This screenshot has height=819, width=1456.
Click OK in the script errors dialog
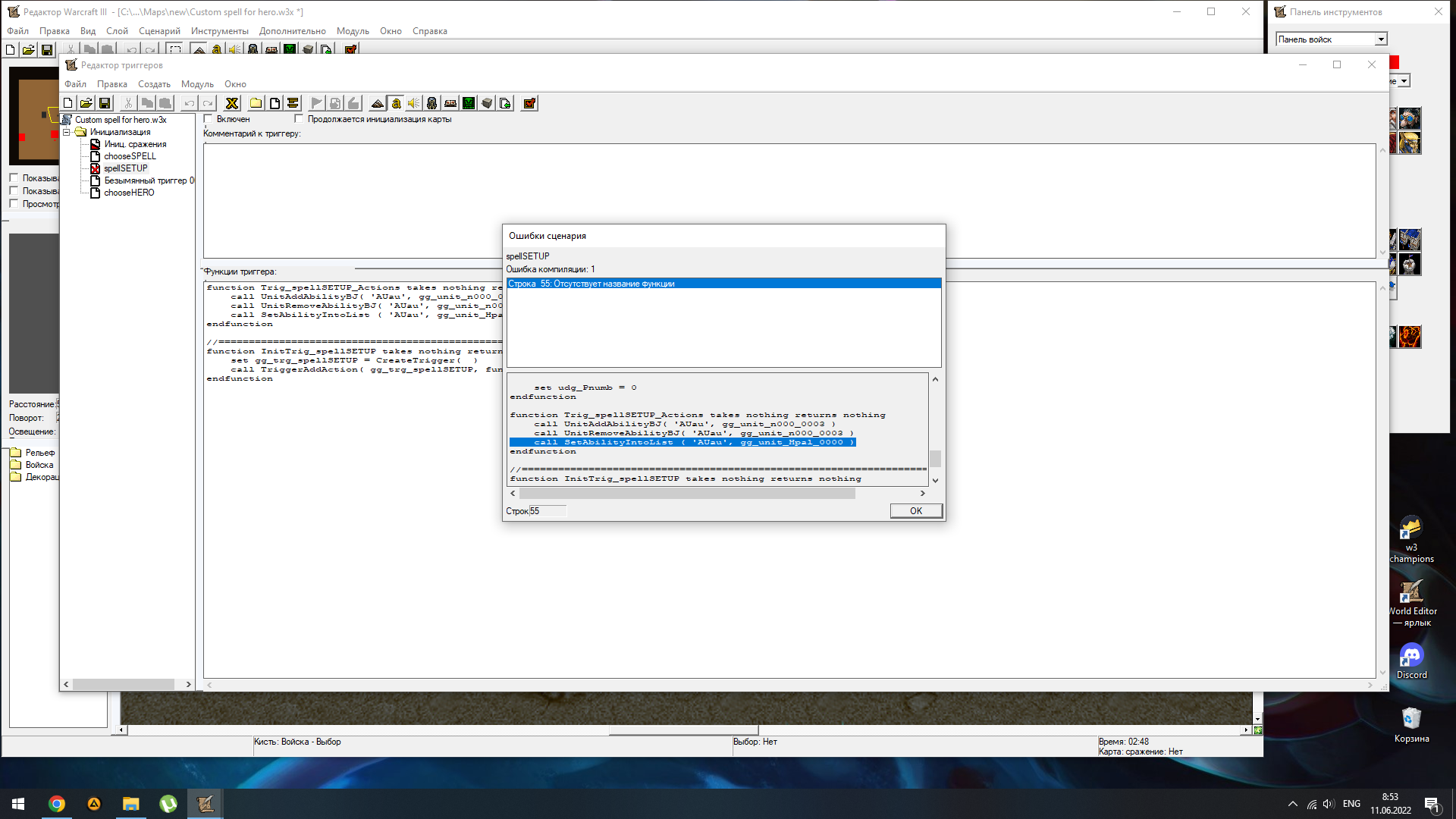pos(915,511)
